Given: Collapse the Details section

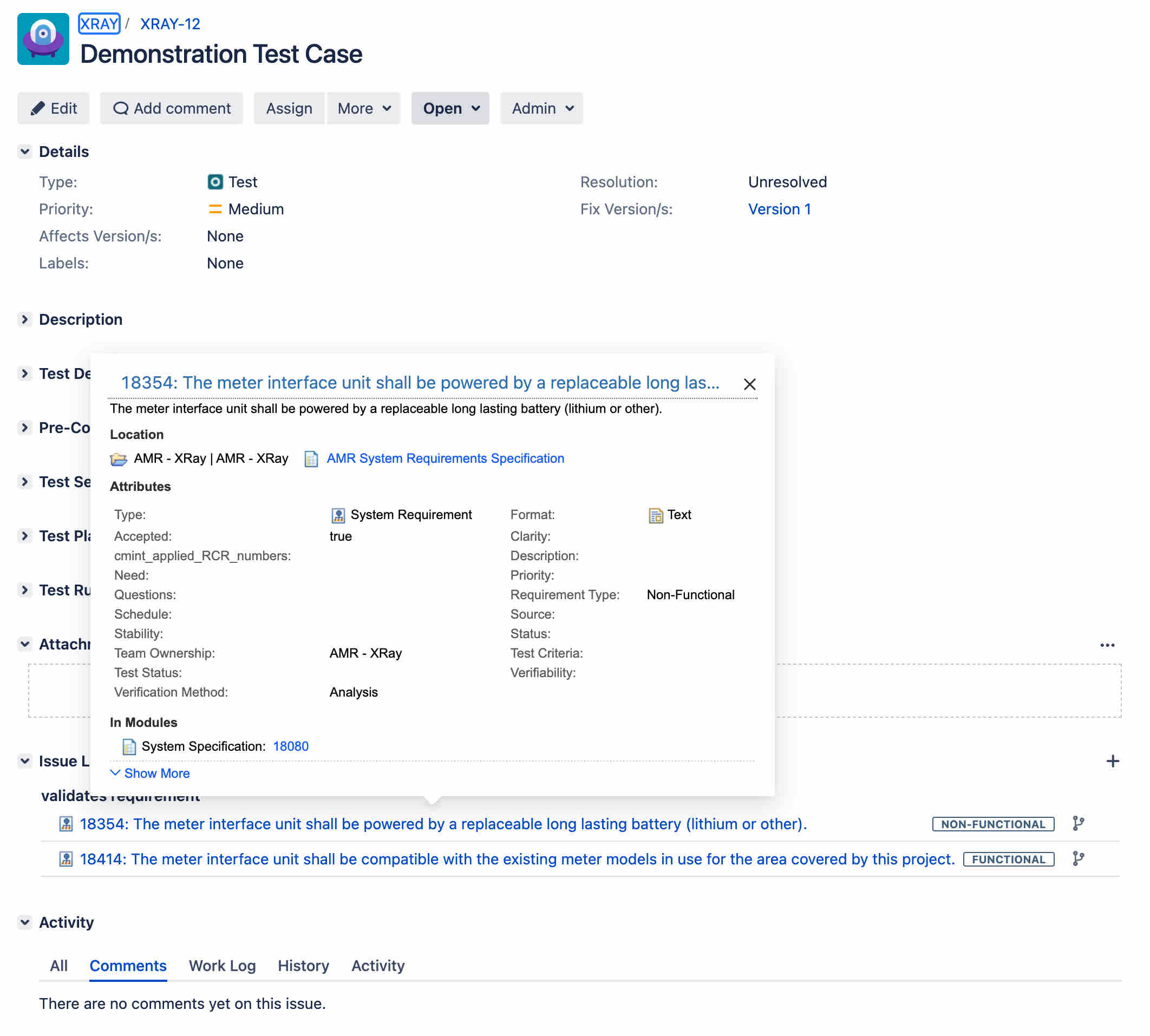Looking at the screenshot, I should coord(24,152).
